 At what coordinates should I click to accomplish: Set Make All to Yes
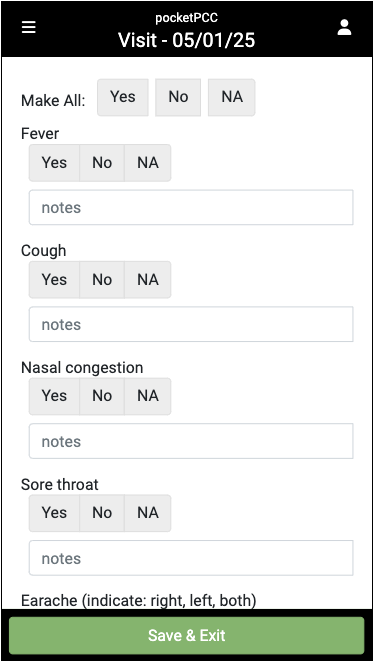(123, 97)
